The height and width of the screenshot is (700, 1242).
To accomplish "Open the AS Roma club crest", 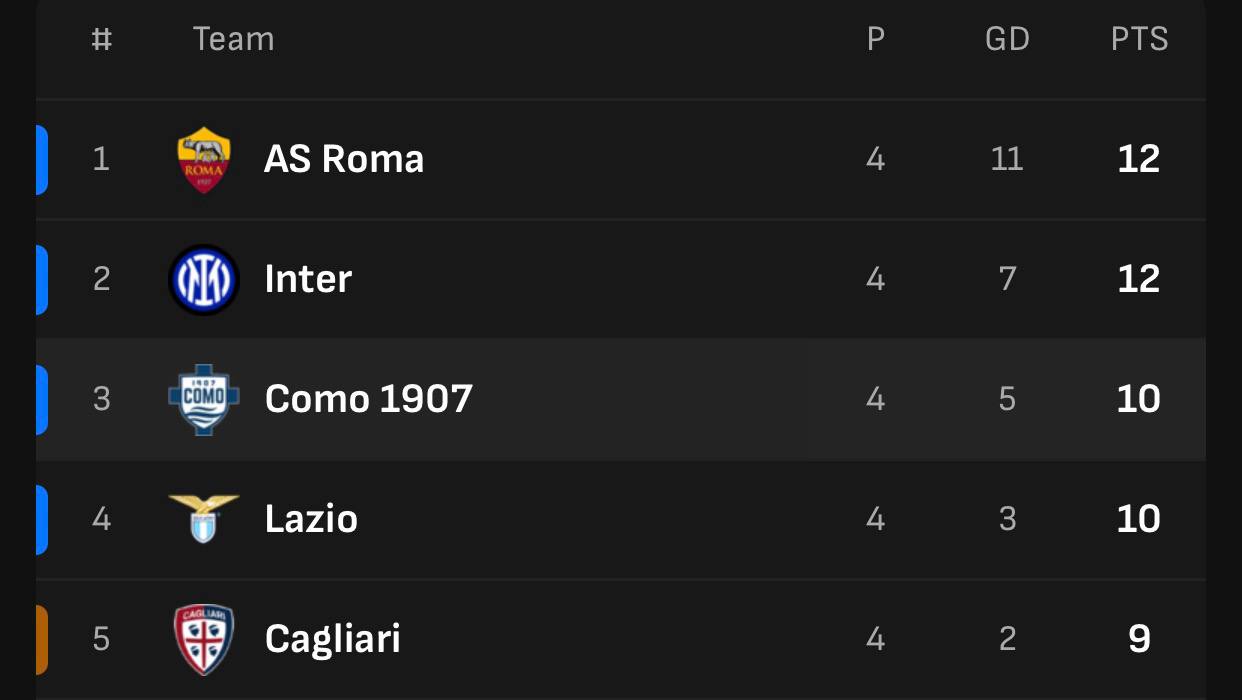I will pyautogui.click(x=204, y=159).
